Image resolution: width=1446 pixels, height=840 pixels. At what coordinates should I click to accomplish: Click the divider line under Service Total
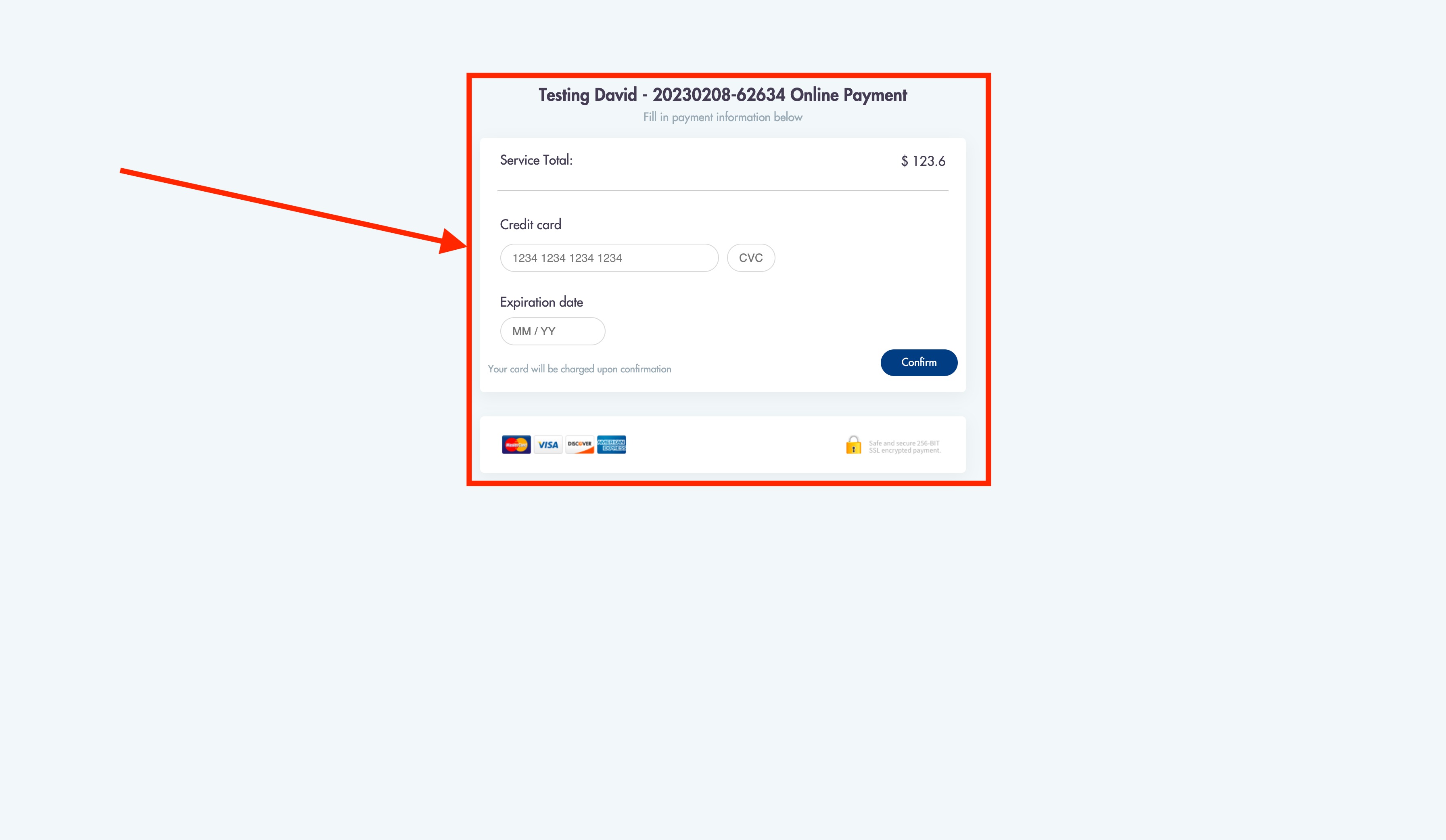[723, 190]
